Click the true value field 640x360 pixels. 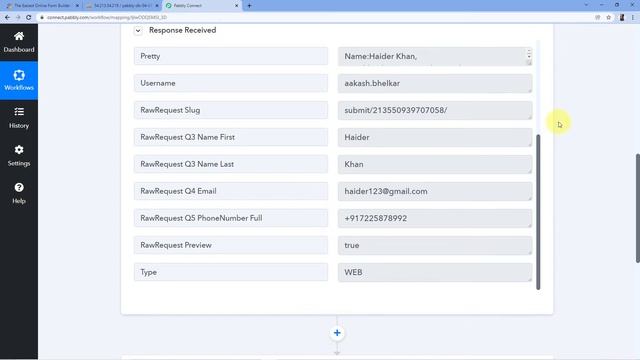click(435, 245)
